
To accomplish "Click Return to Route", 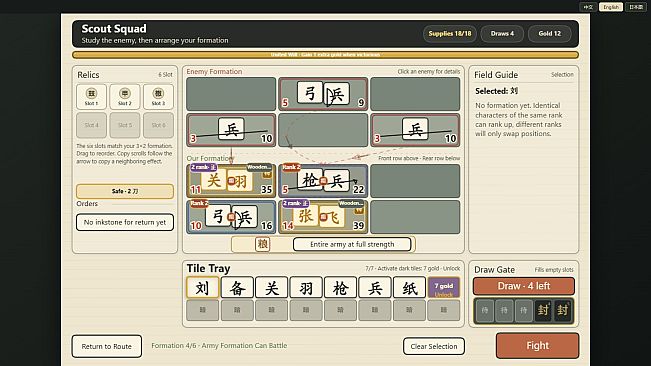I will click(106, 346).
